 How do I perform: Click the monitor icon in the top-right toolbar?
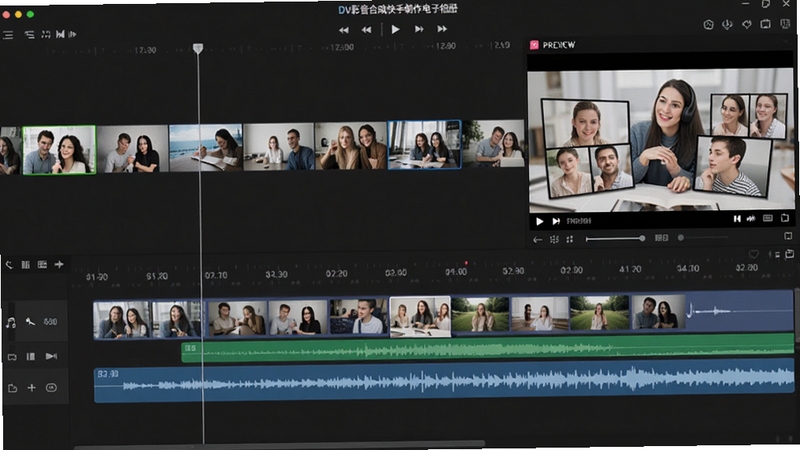pyautogui.click(x=765, y=23)
